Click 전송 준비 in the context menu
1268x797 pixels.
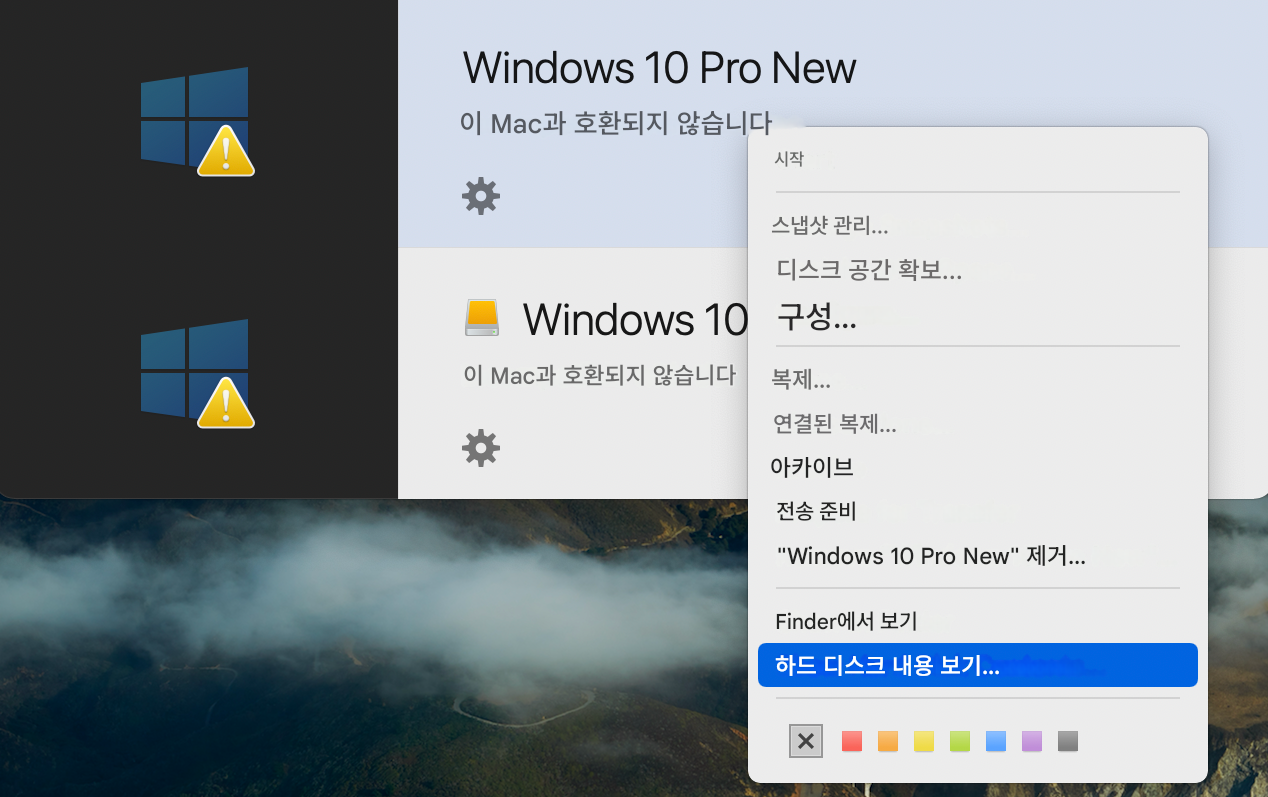[817, 511]
